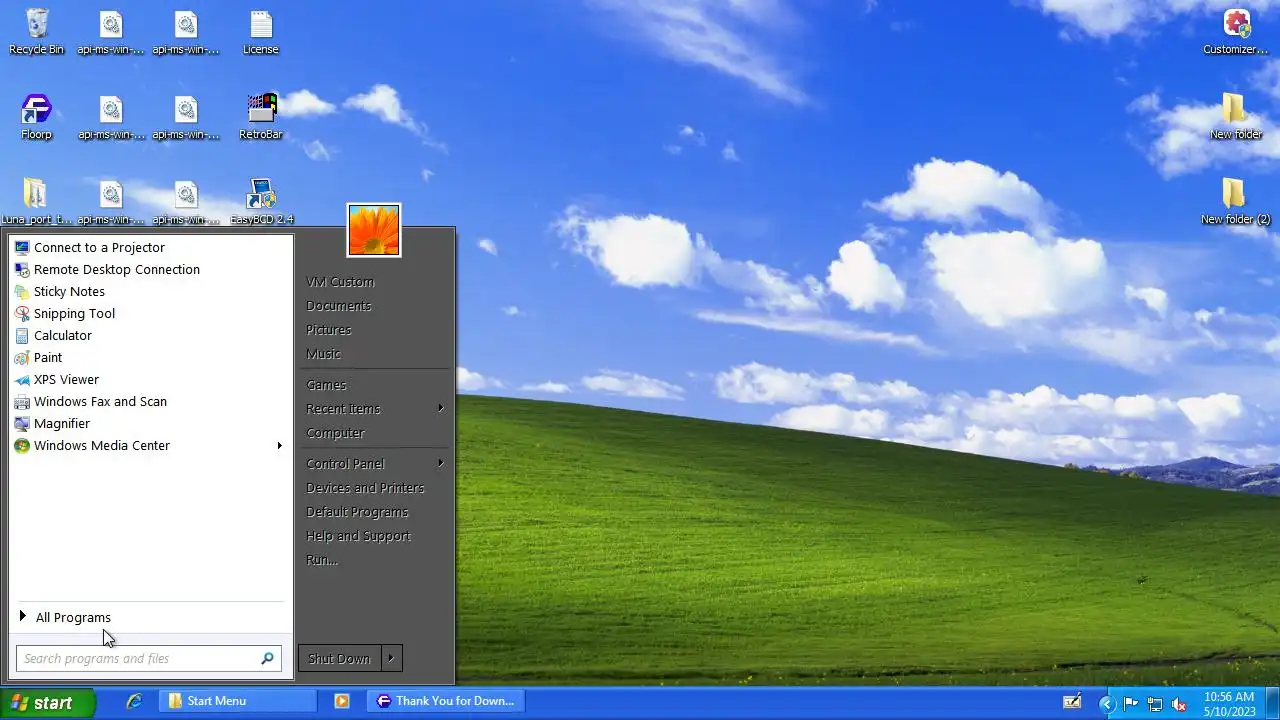Open the Documents library link
Viewport: 1280px width, 720px height.
(x=339, y=306)
